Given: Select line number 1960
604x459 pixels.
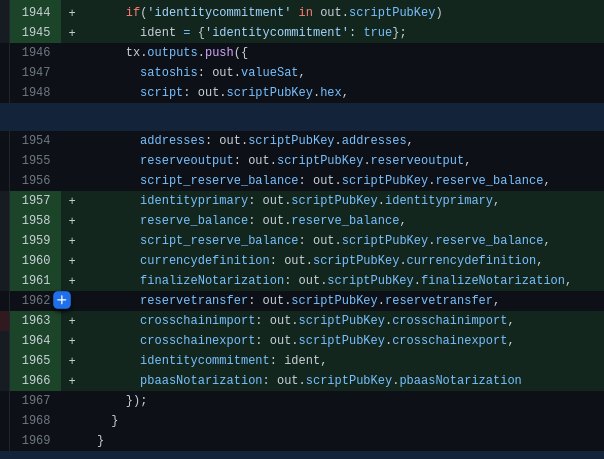Looking at the screenshot, I should pos(36,260).
